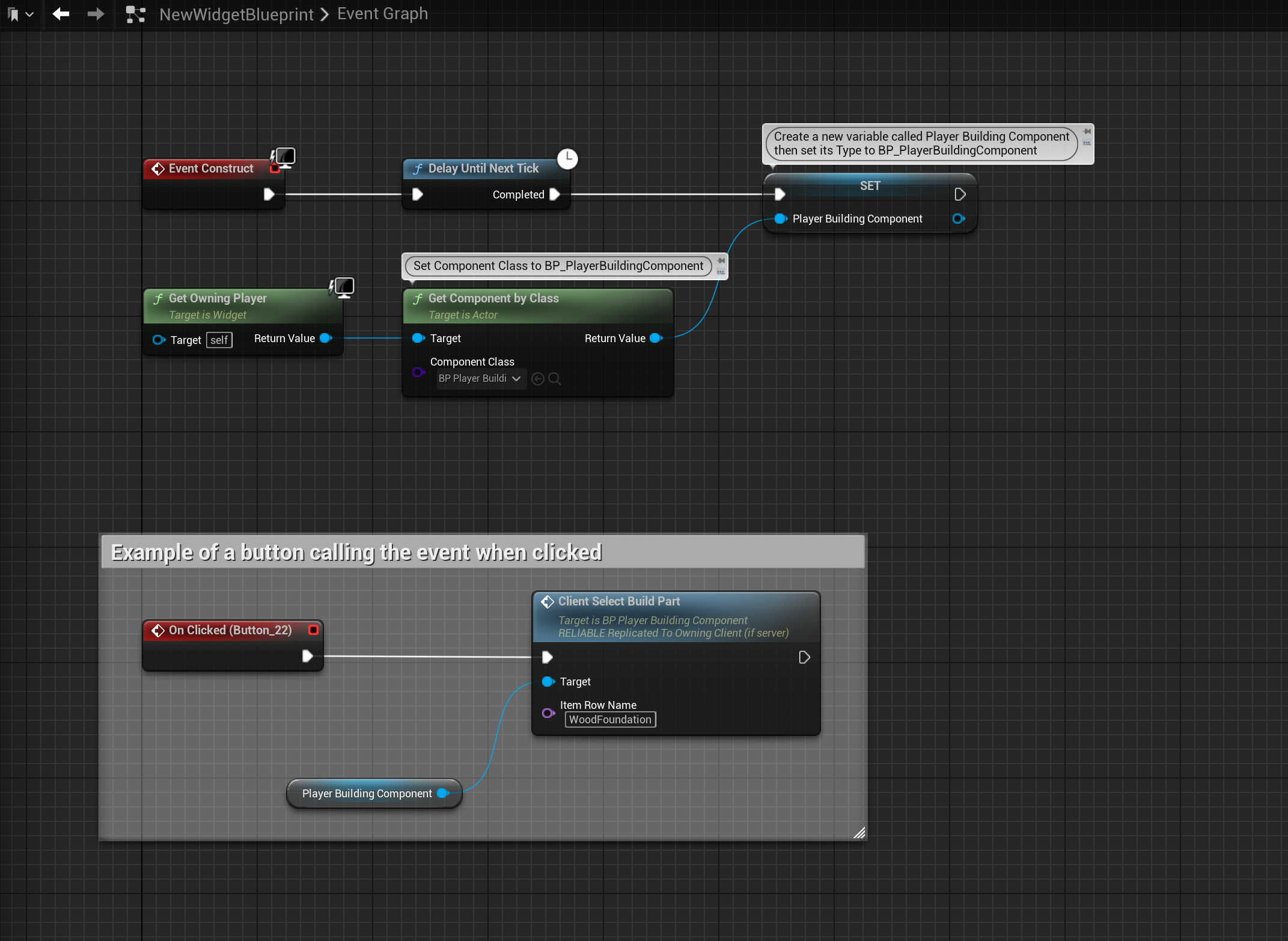
Task: Click the Component Class purple input pin
Action: 418,372
